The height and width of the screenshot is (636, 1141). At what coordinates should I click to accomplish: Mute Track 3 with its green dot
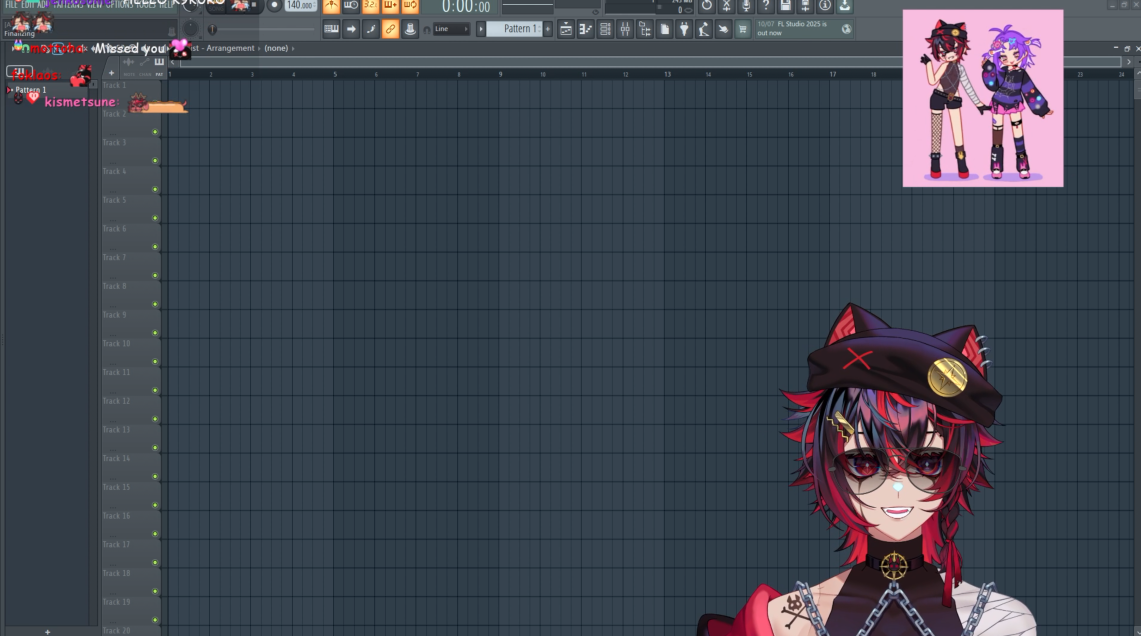[155, 161]
